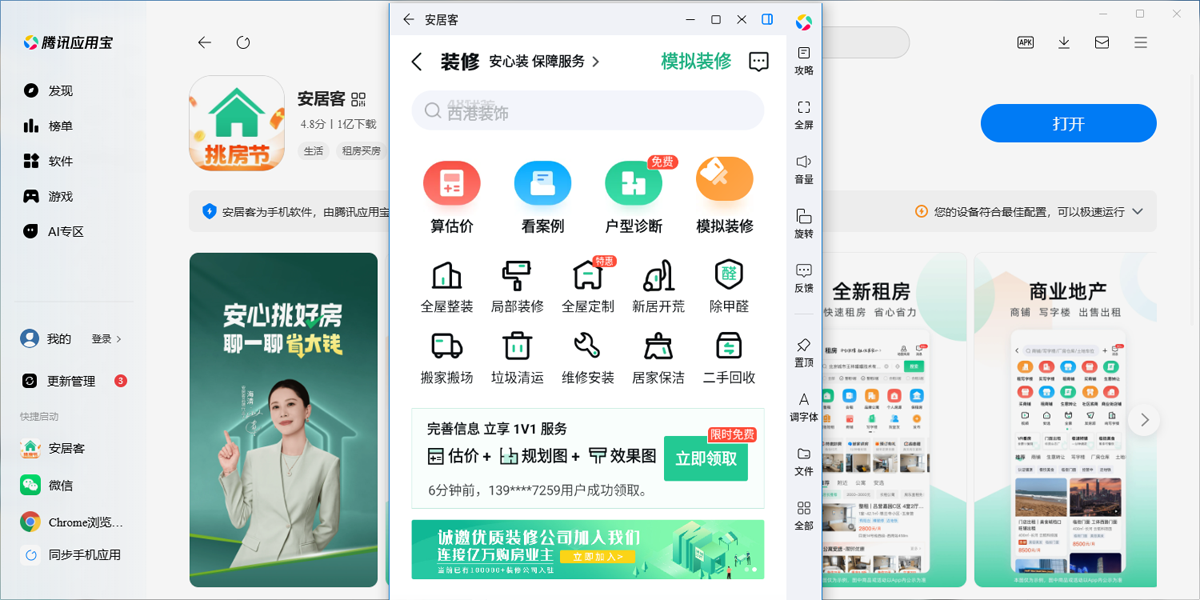Click the APK install icon in 应用宝 toolbar

[1025, 42]
